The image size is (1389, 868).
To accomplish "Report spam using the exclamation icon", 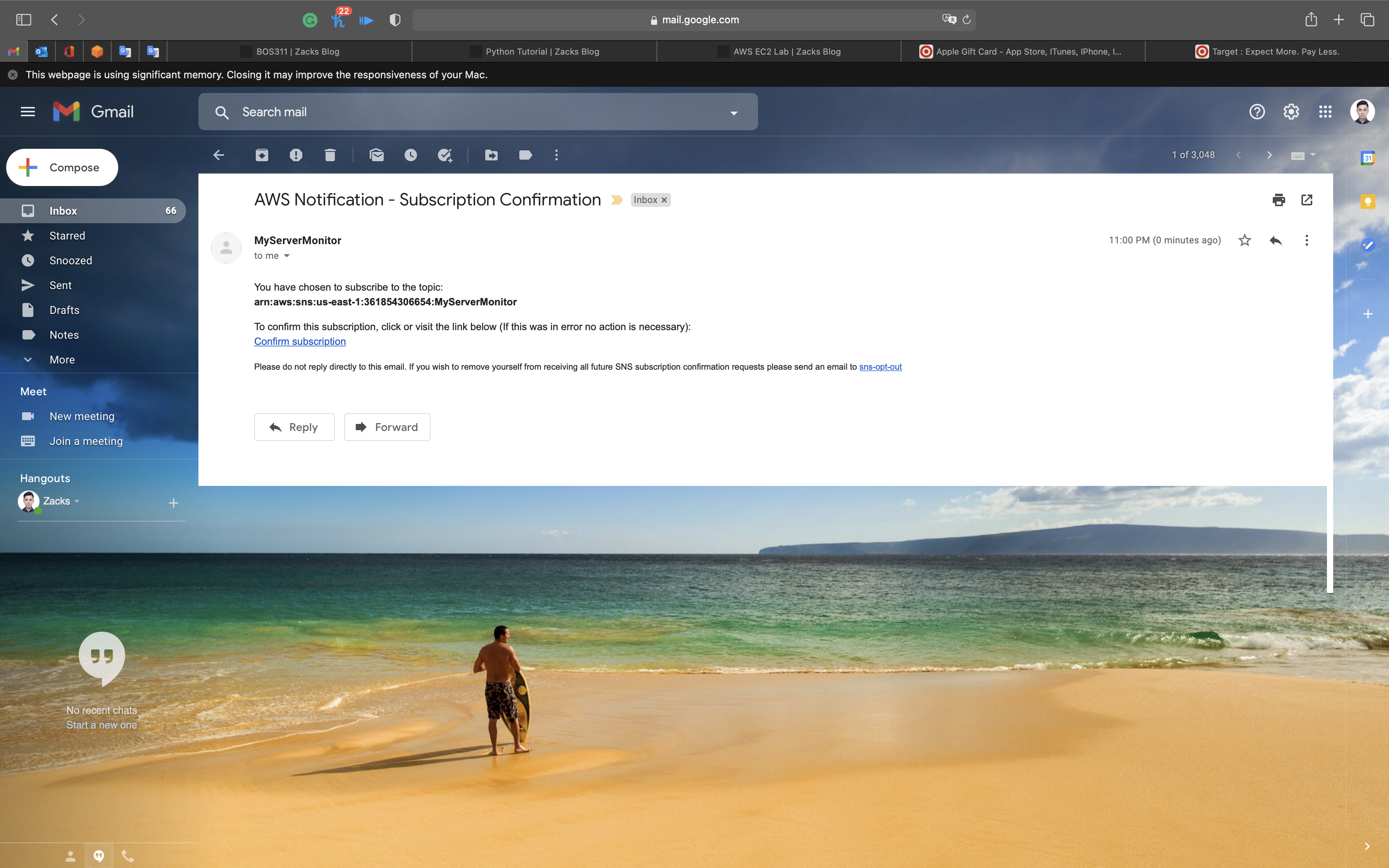I will [296, 155].
